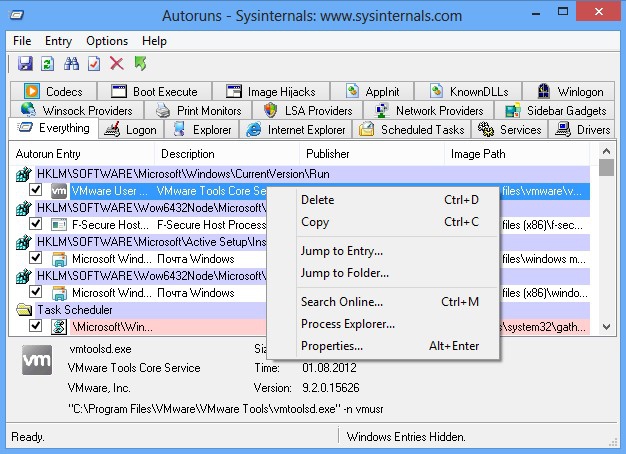Disable the F-Secure Host entry checkbox
The width and height of the screenshot is (626, 454).
36,225
